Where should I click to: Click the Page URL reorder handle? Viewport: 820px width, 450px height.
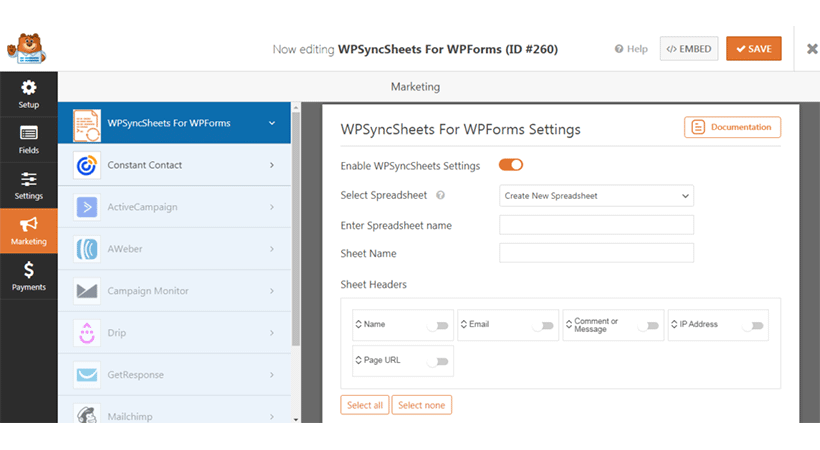click(358, 360)
